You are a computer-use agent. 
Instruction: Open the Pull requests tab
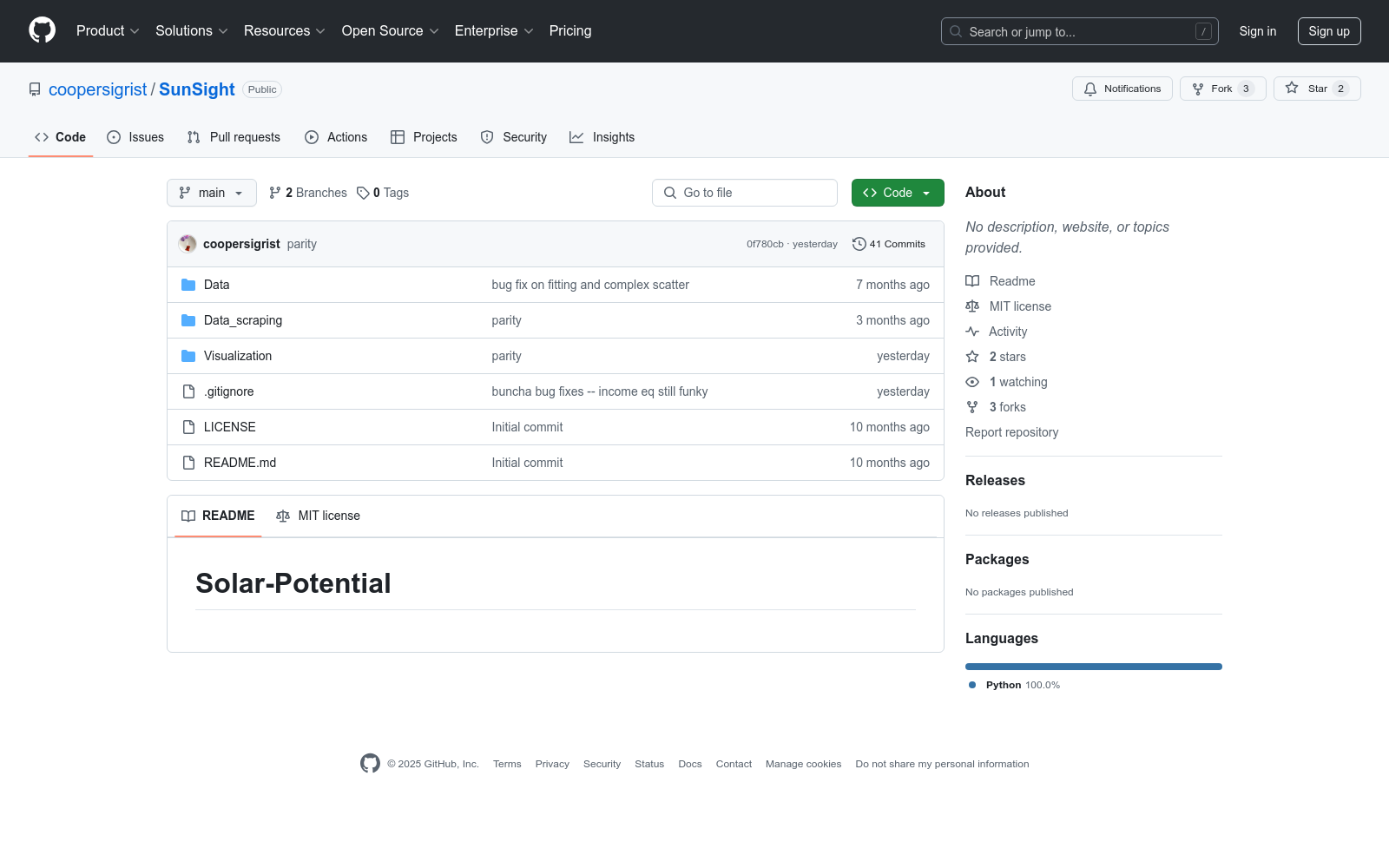(x=234, y=137)
